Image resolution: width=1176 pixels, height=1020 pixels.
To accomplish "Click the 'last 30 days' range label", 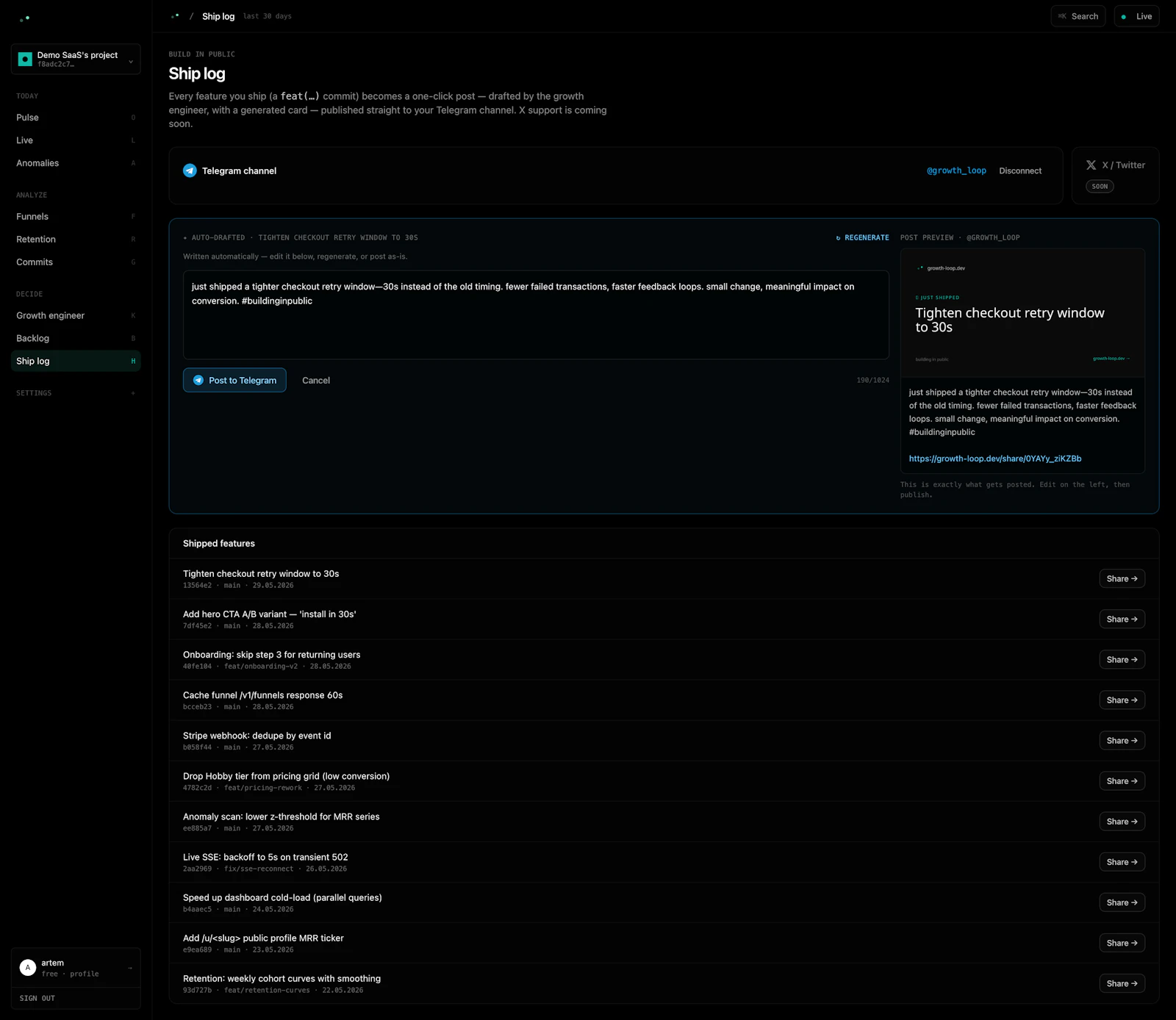I will (268, 16).
